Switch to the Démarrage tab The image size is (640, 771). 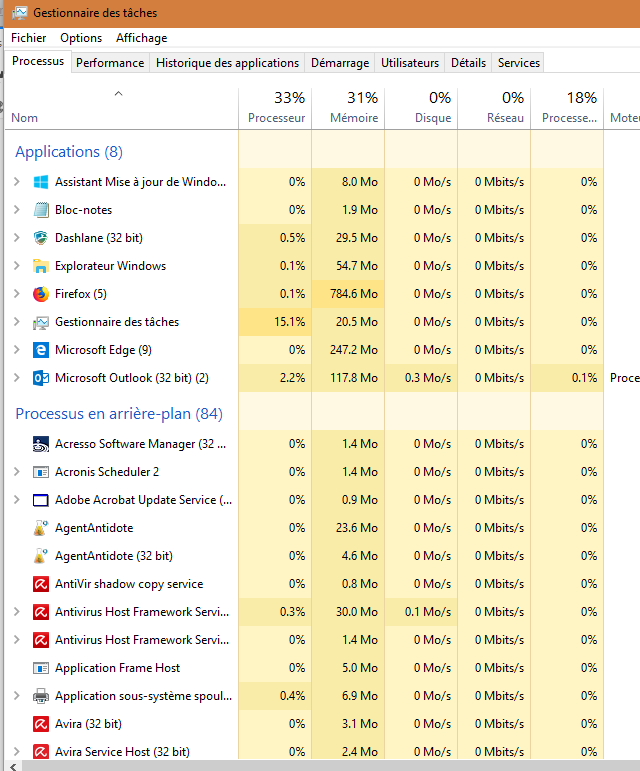coord(340,63)
